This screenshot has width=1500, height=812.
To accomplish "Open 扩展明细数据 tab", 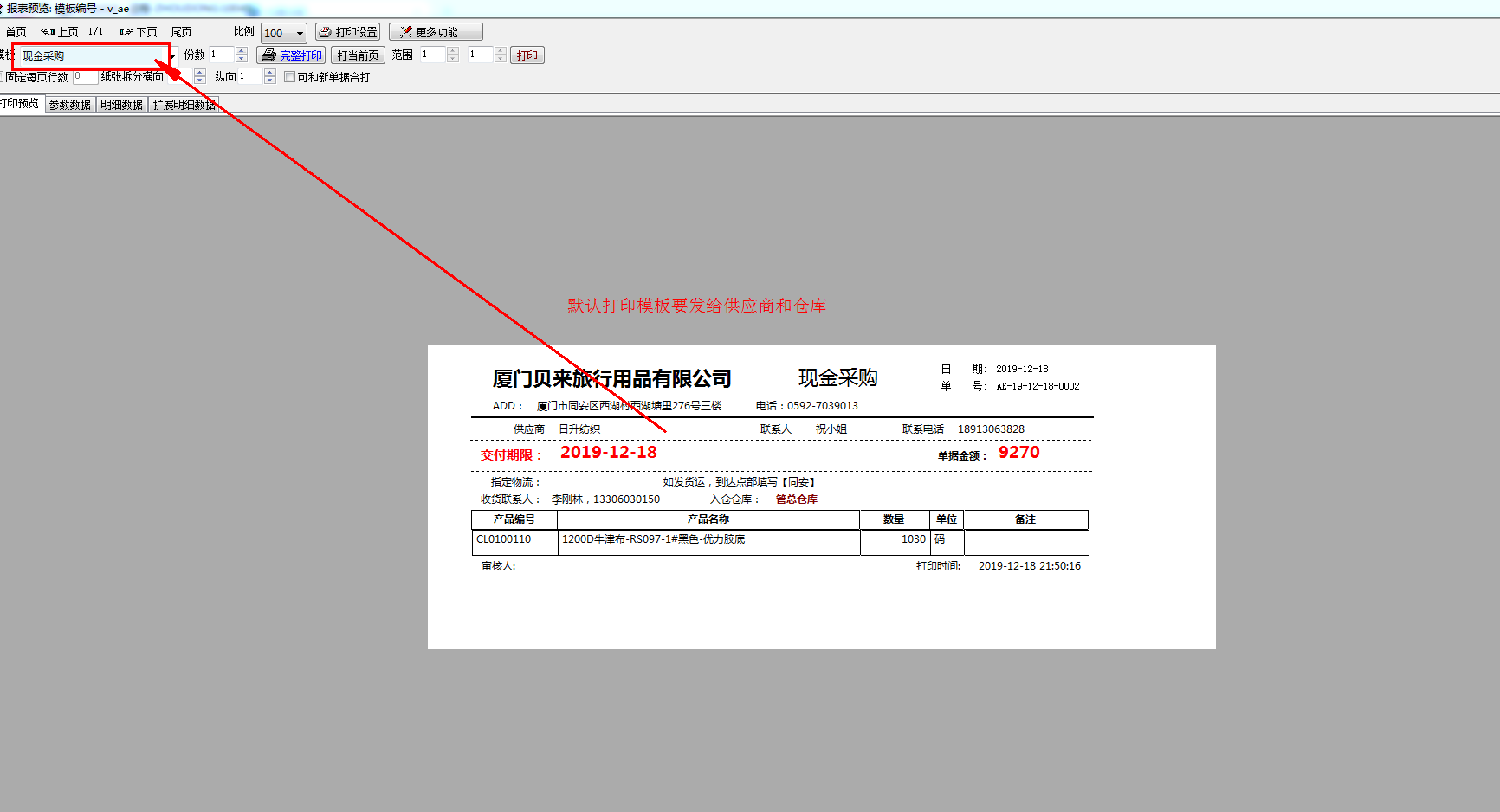I will point(184,105).
